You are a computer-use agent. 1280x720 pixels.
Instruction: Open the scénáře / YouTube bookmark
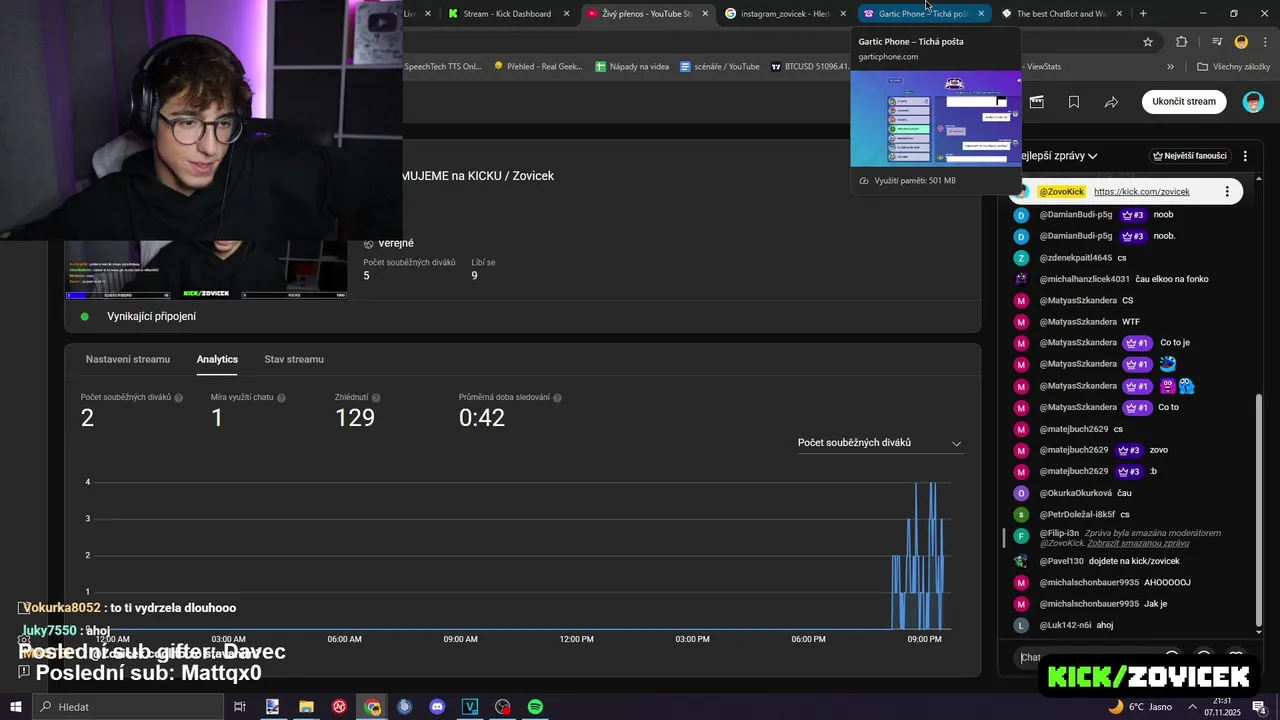coord(720,66)
